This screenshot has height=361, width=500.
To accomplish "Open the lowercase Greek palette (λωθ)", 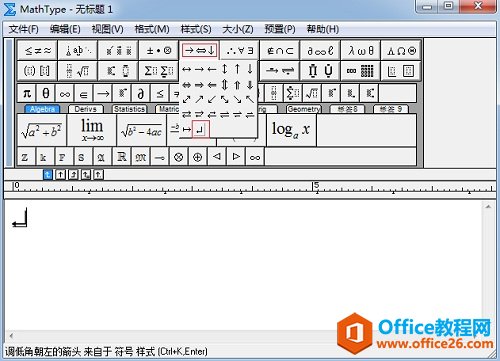I will pyautogui.click(x=361, y=51).
